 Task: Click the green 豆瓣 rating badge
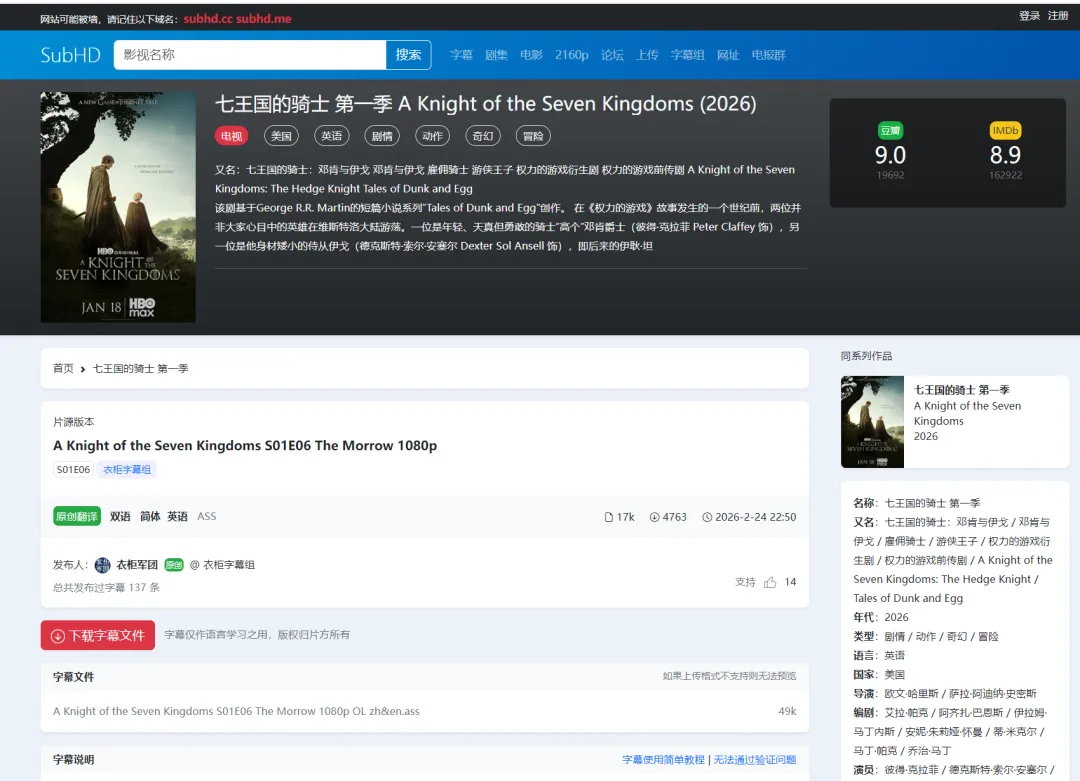[x=890, y=130]
